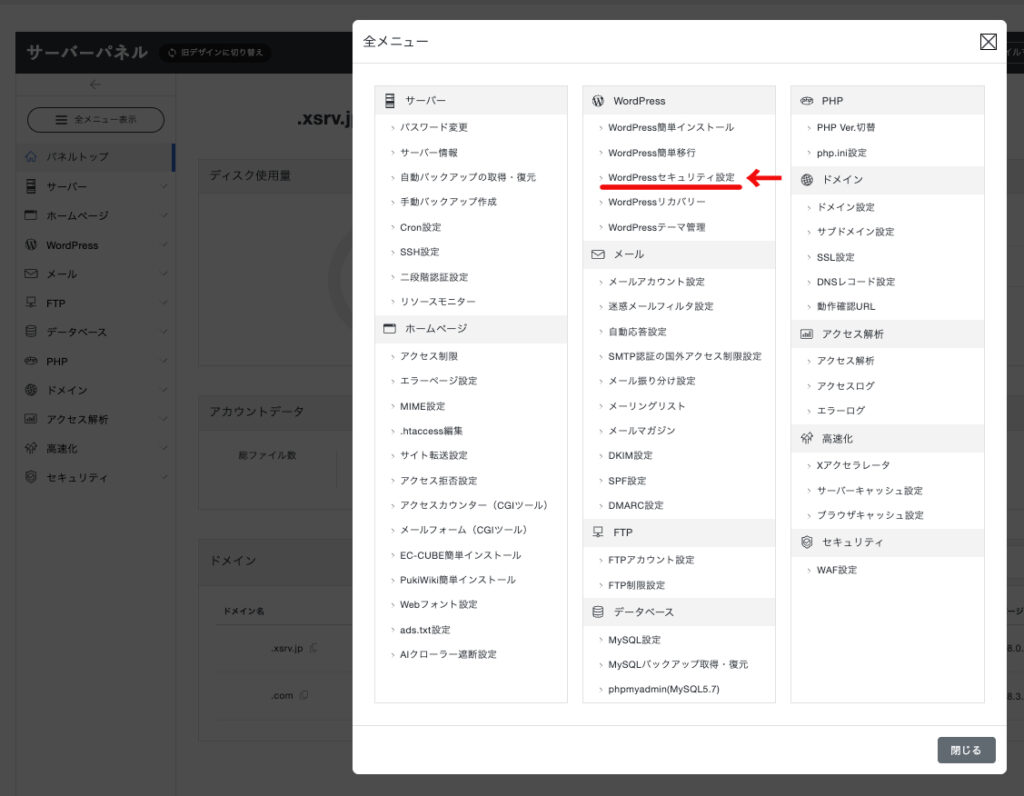Open DNSレコード設定

click(x=856, y=282)
